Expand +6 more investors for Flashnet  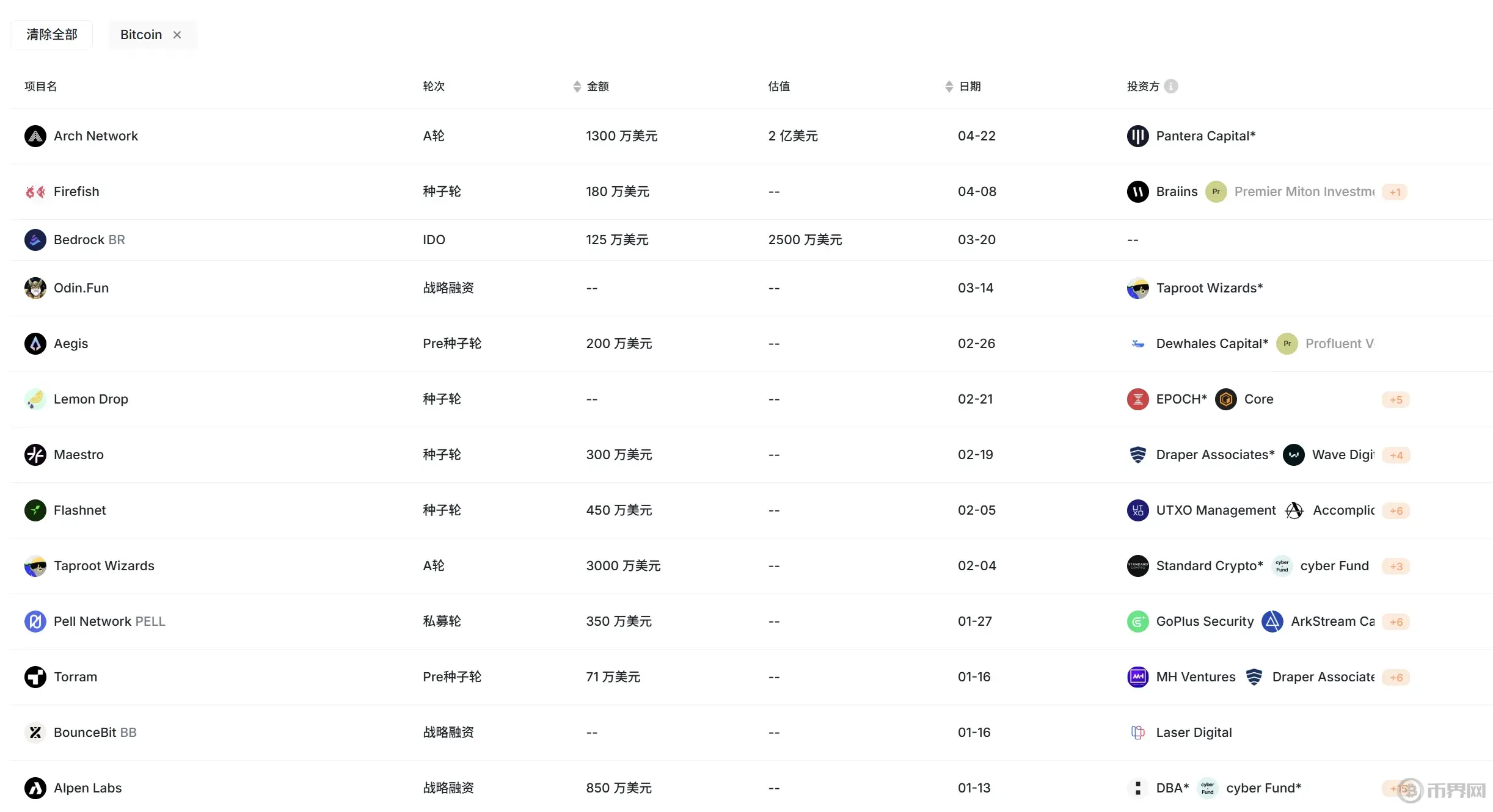point(1396,511)
